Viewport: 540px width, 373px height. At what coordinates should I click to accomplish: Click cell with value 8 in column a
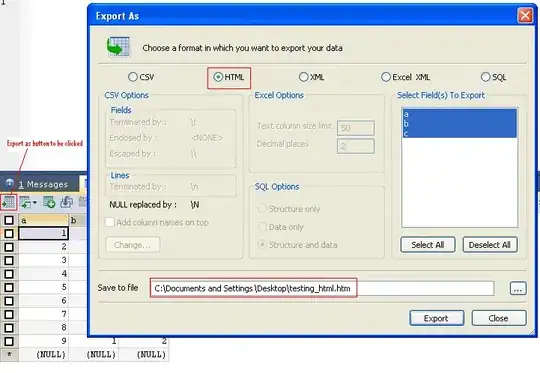(43, 328)
